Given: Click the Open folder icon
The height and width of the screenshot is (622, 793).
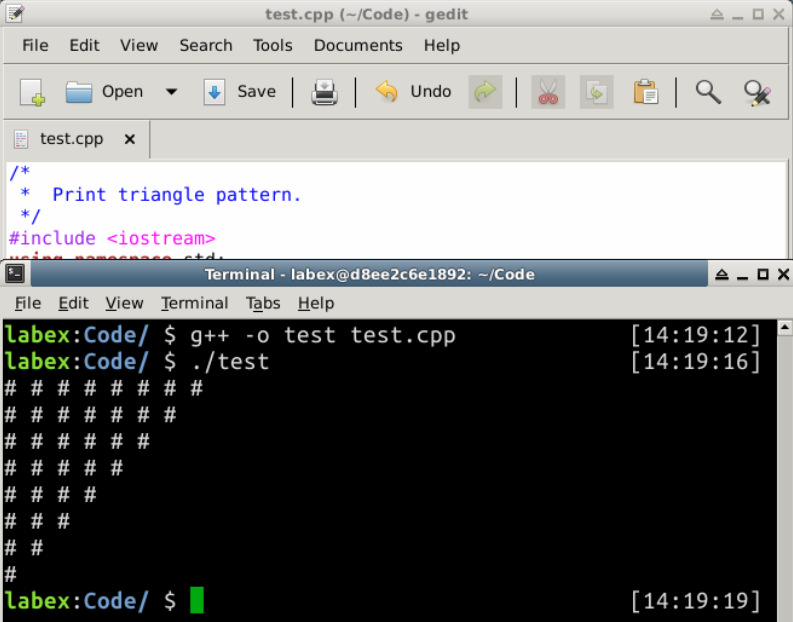Looking at the screenshot, I should tap(80, 92).
